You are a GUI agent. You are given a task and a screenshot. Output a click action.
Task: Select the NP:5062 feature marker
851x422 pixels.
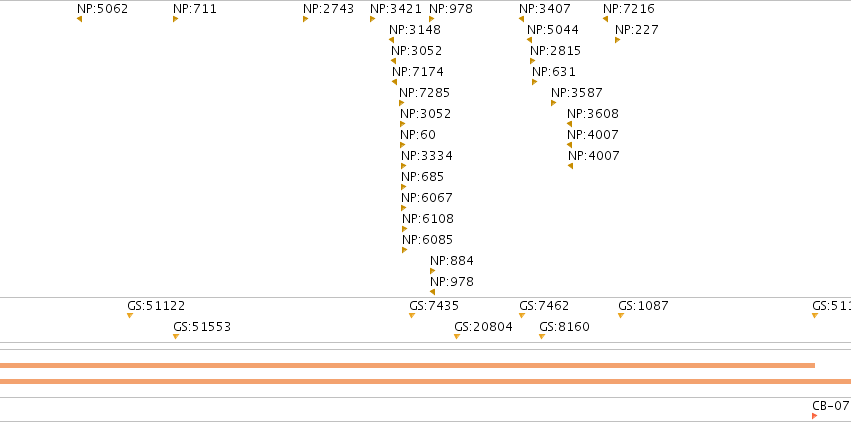[x=79, y=19]
